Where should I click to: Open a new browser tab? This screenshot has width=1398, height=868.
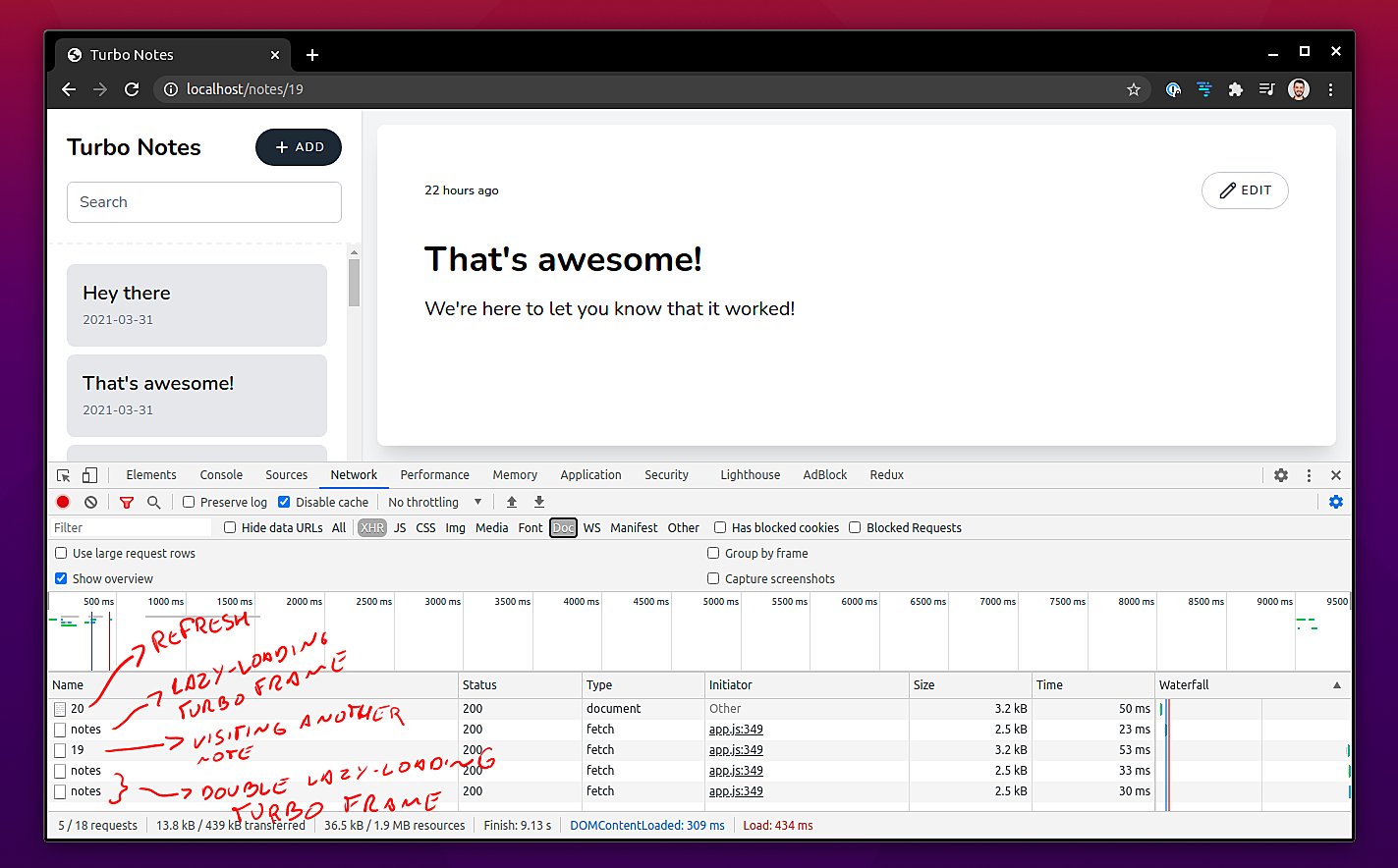[312, 55]
